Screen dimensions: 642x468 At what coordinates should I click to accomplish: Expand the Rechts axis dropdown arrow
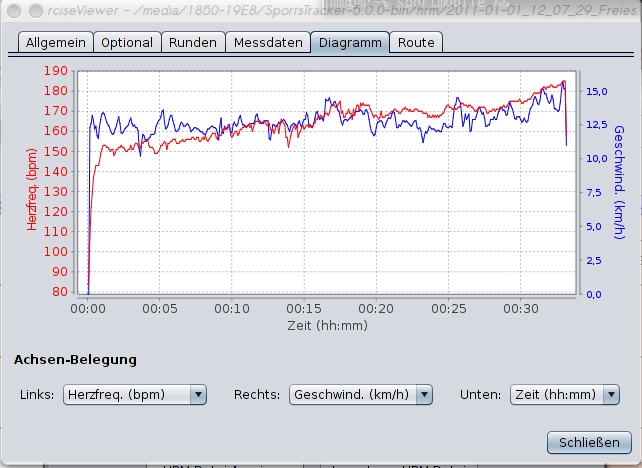point(424,395)
